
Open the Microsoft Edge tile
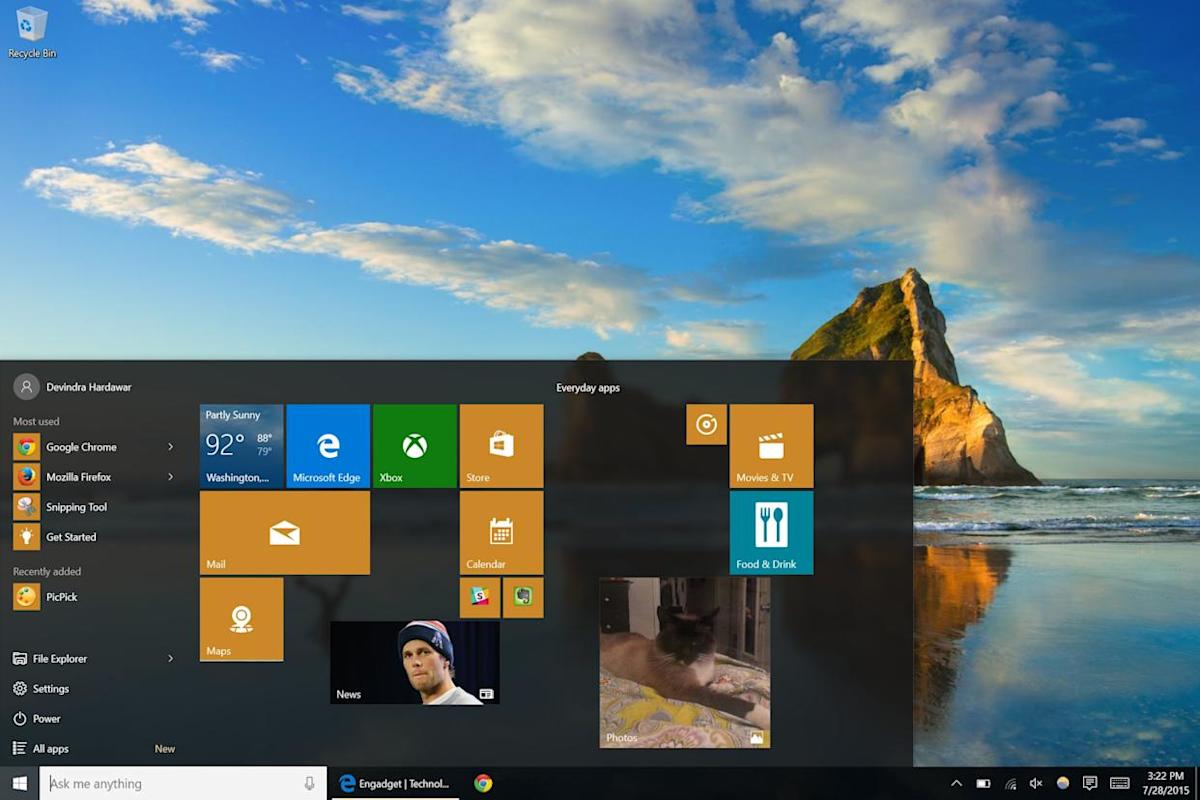point(327,445)
